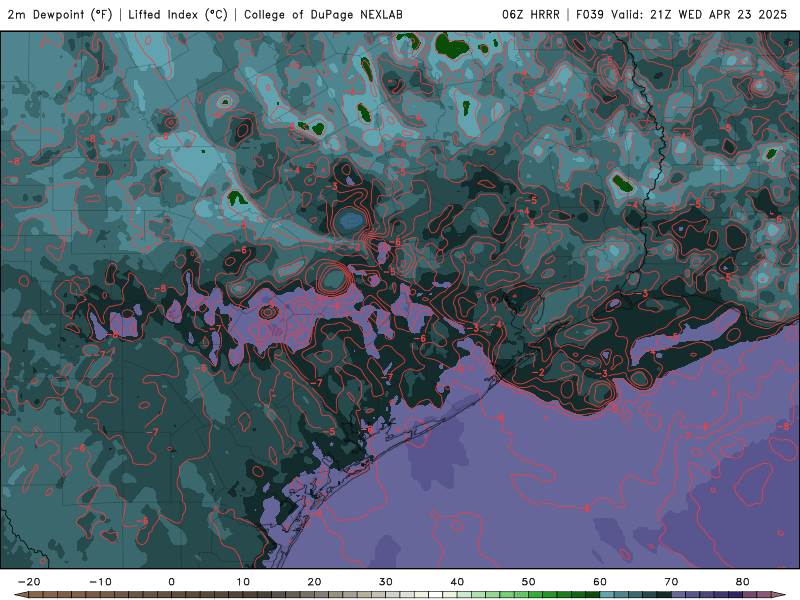Click the 40 label on the color scale
The width and height of the screenshot is (800, 600).
(x=457, y=582)
